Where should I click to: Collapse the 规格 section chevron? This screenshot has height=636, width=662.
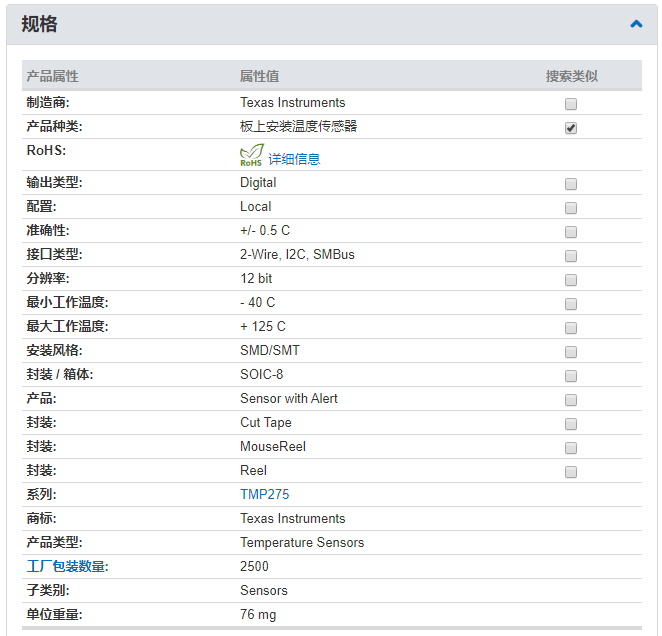[636, 24]
